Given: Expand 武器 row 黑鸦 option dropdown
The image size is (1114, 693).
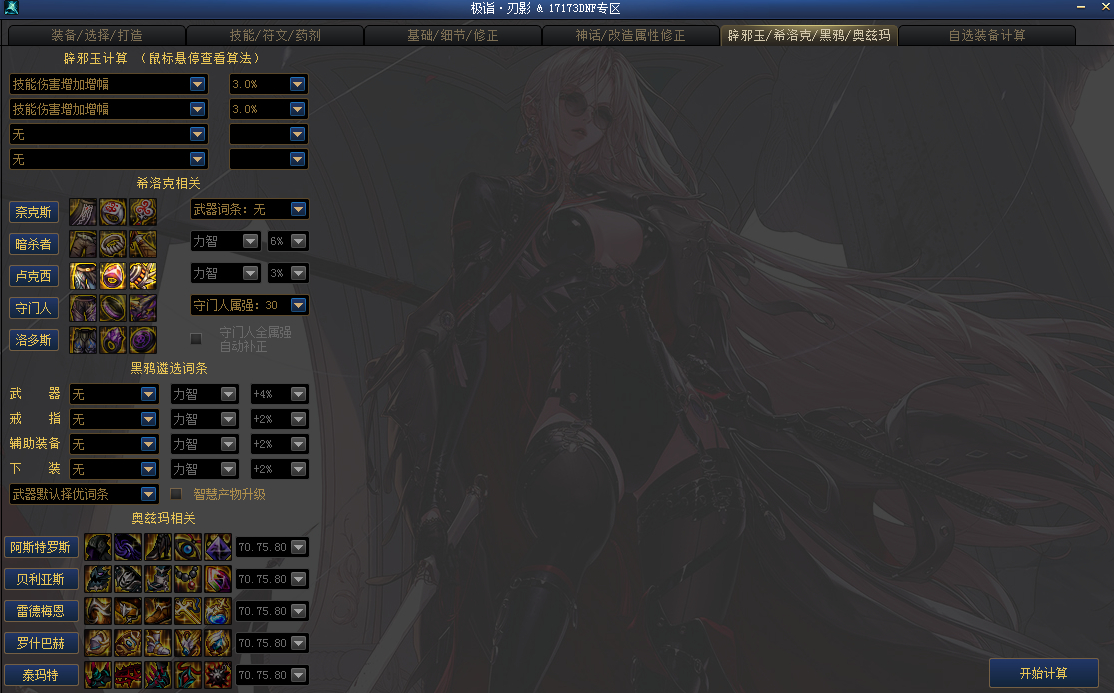Looking at the screenshot, I should pos(114,394).
